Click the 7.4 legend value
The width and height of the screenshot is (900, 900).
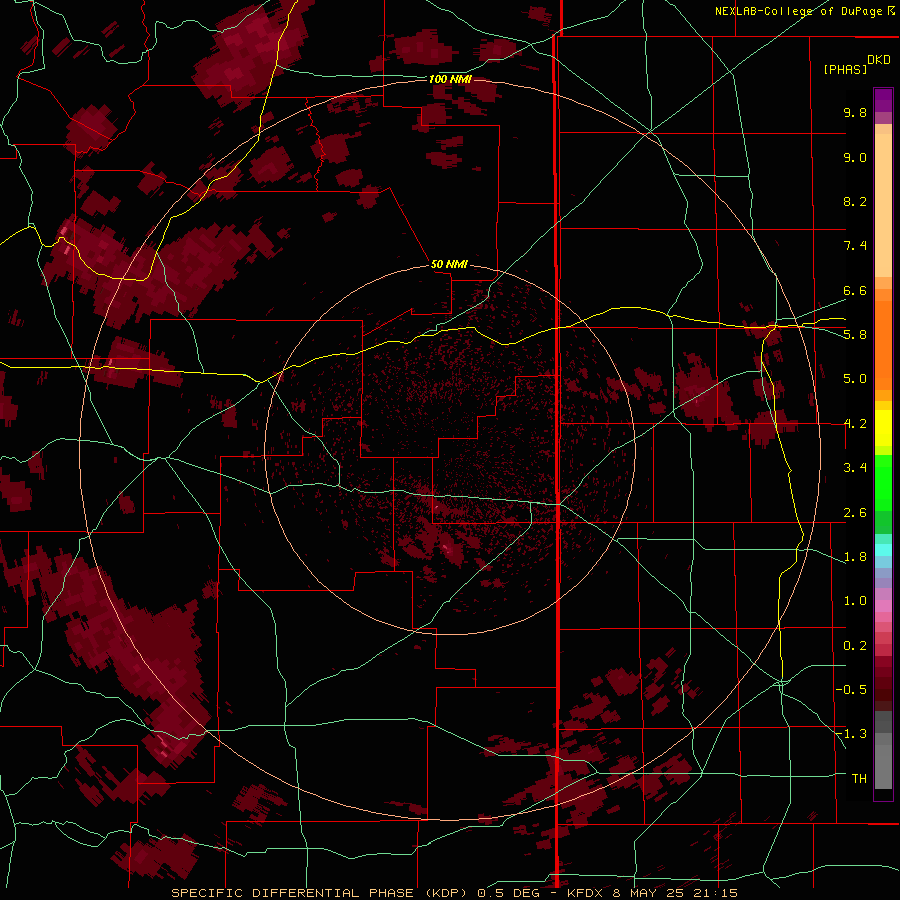(x=855, y=246)
